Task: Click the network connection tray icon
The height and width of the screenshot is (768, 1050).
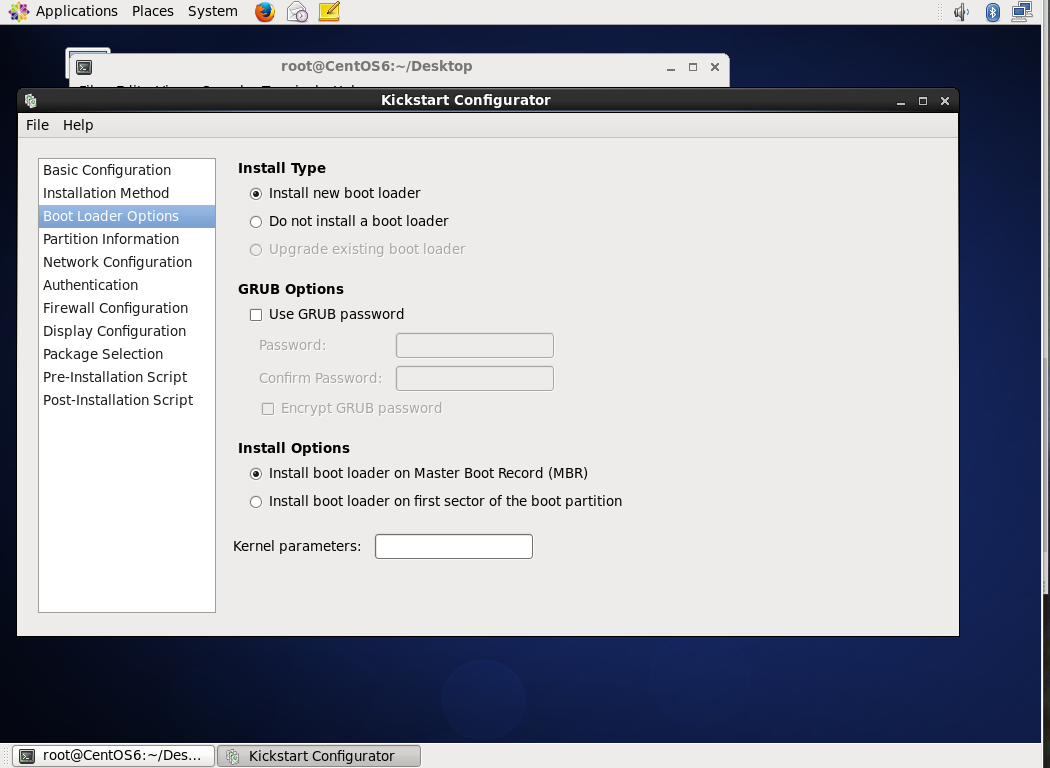Action: coord(1022,11)
